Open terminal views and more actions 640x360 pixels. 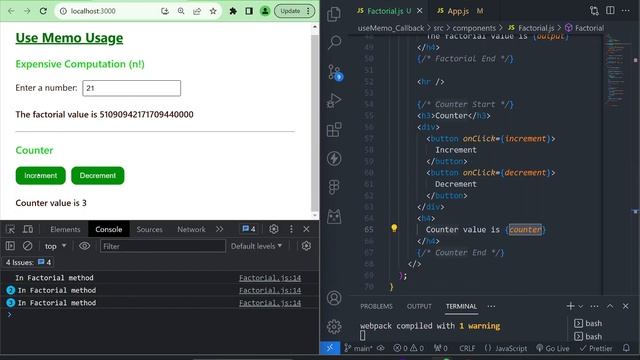(x=594, y=306)
